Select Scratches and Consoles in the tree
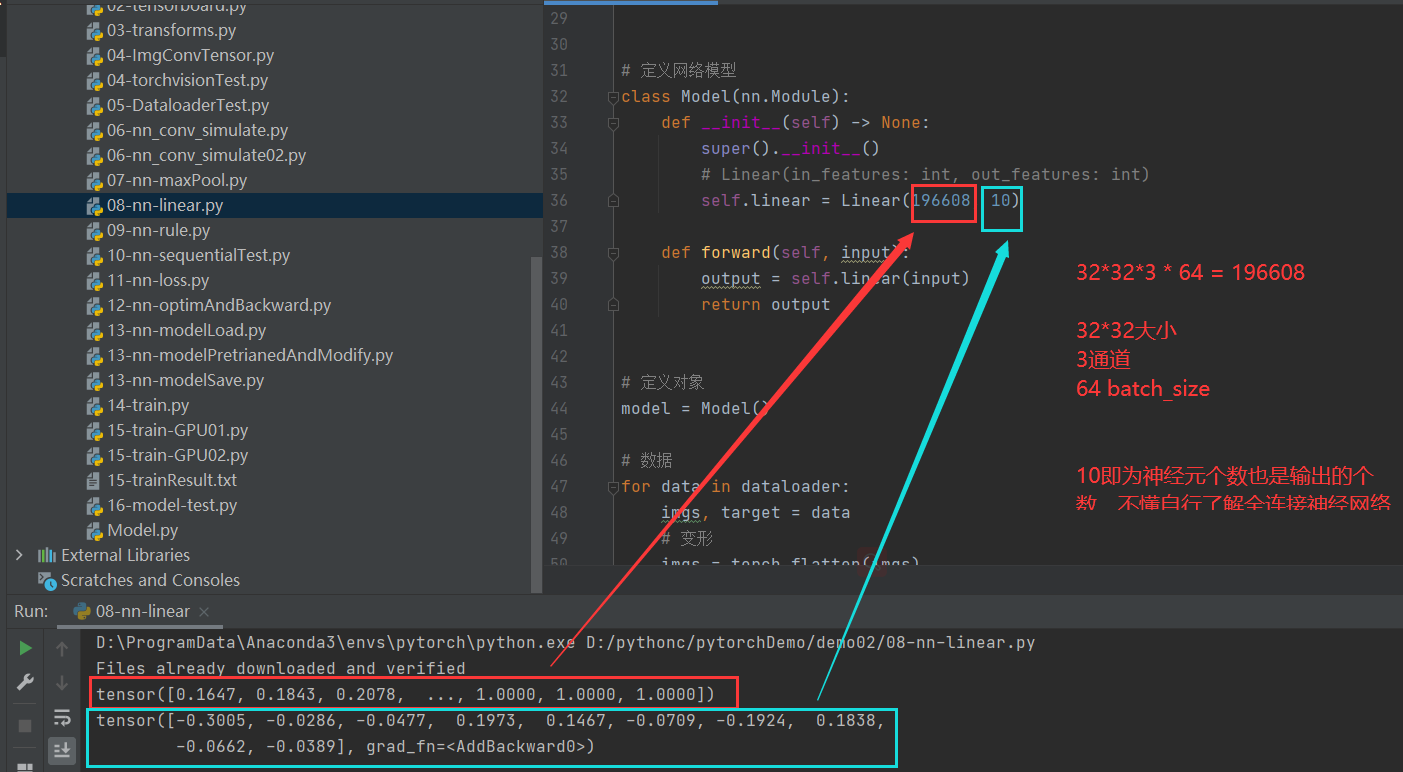This screenshot has height=772, width=1403. point(150,580)
